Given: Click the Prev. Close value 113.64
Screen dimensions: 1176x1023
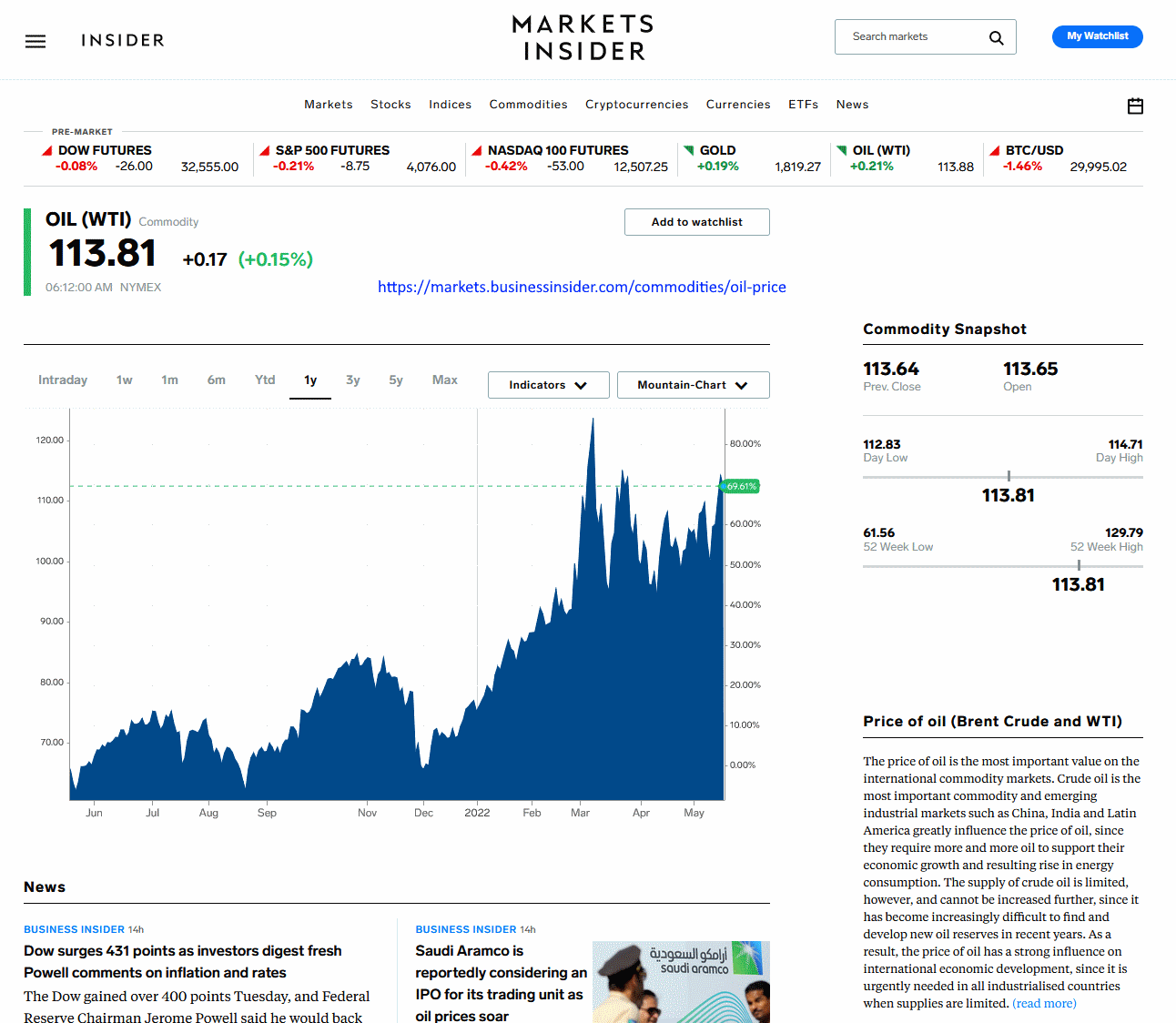Looking at the screenshot, I should click(x=891, y=369).
